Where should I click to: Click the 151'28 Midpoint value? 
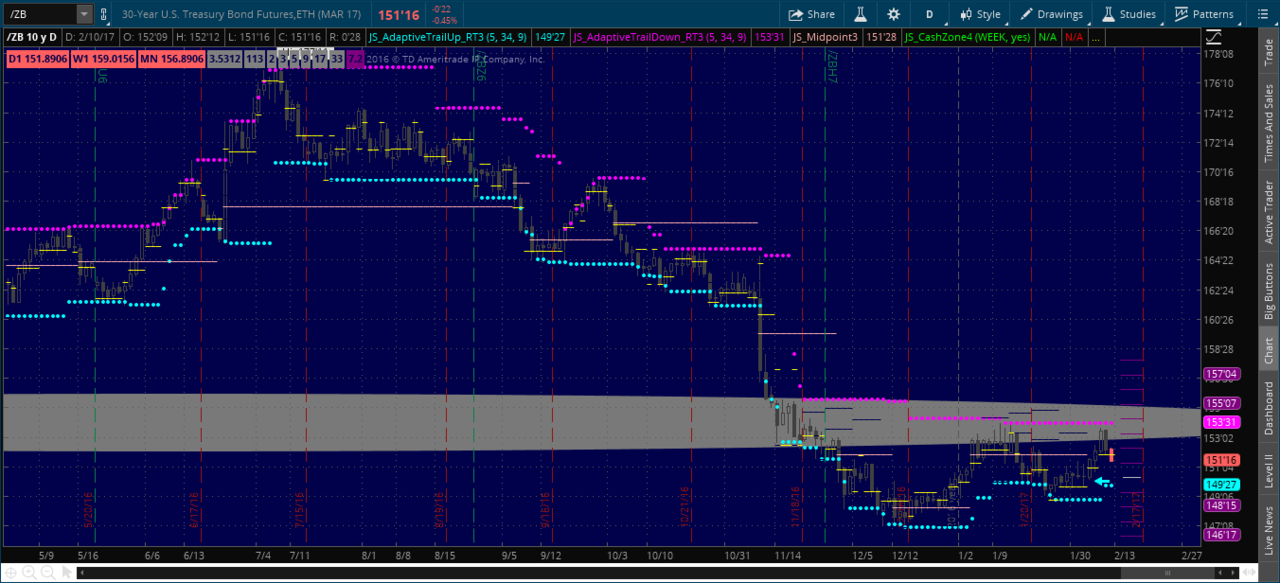coord(880,37)
